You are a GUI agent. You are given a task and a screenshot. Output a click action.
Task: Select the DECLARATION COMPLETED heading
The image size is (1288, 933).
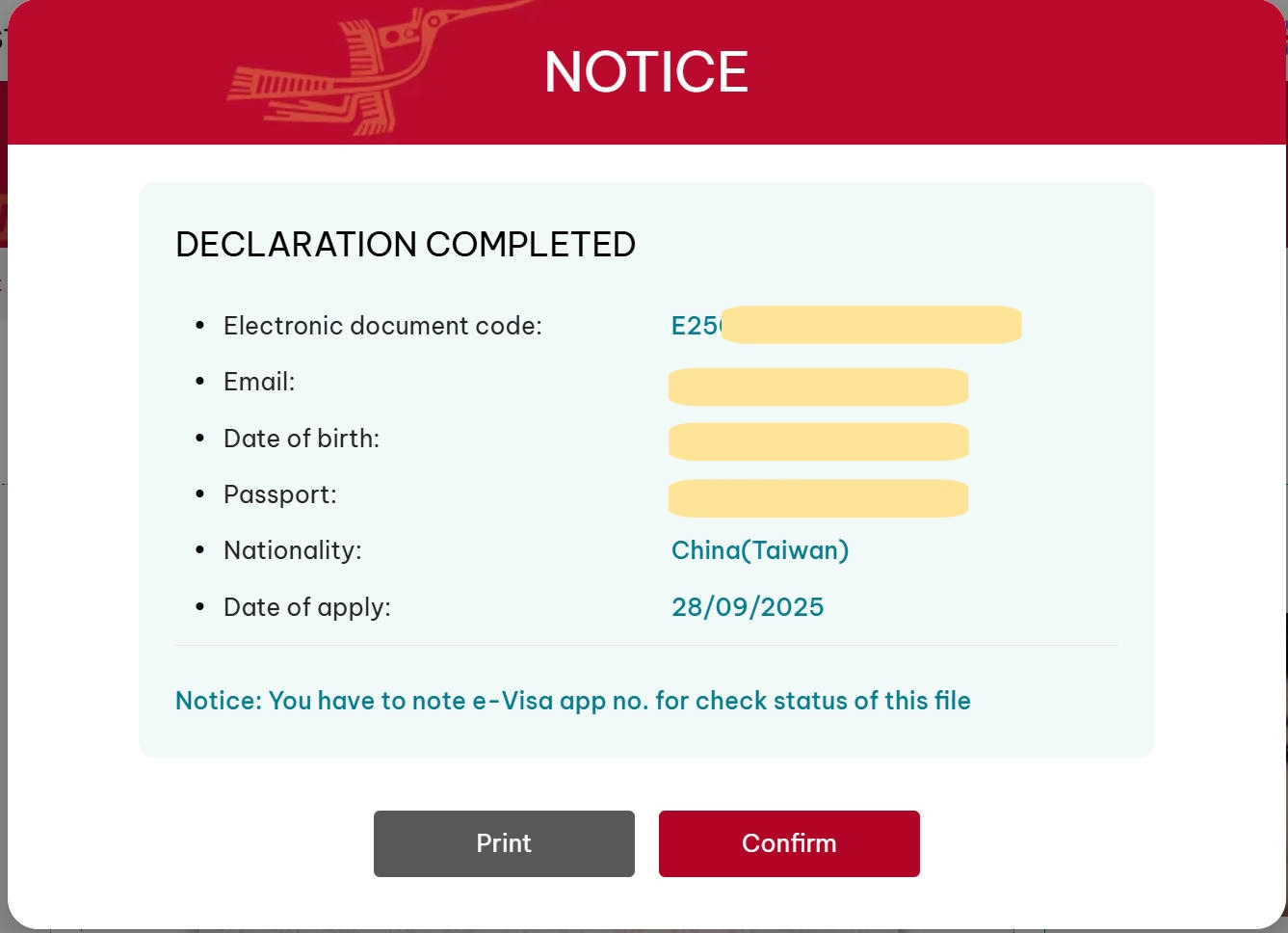406,245
